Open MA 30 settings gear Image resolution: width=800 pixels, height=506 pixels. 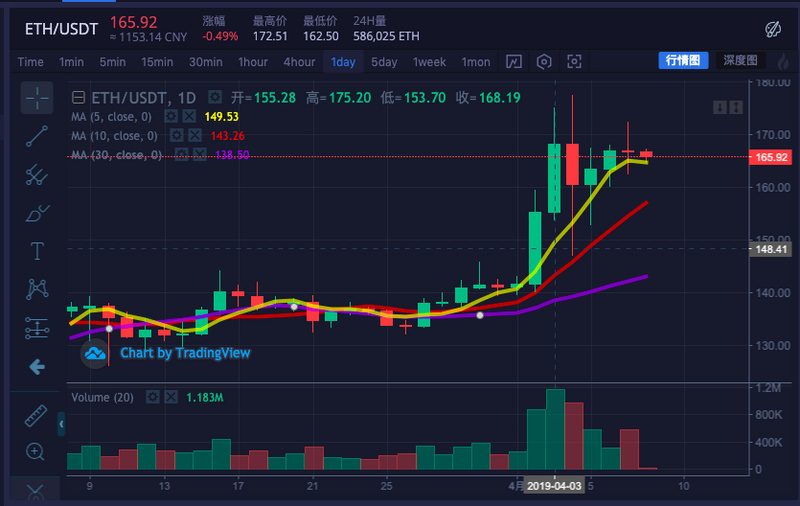(181, 155)
